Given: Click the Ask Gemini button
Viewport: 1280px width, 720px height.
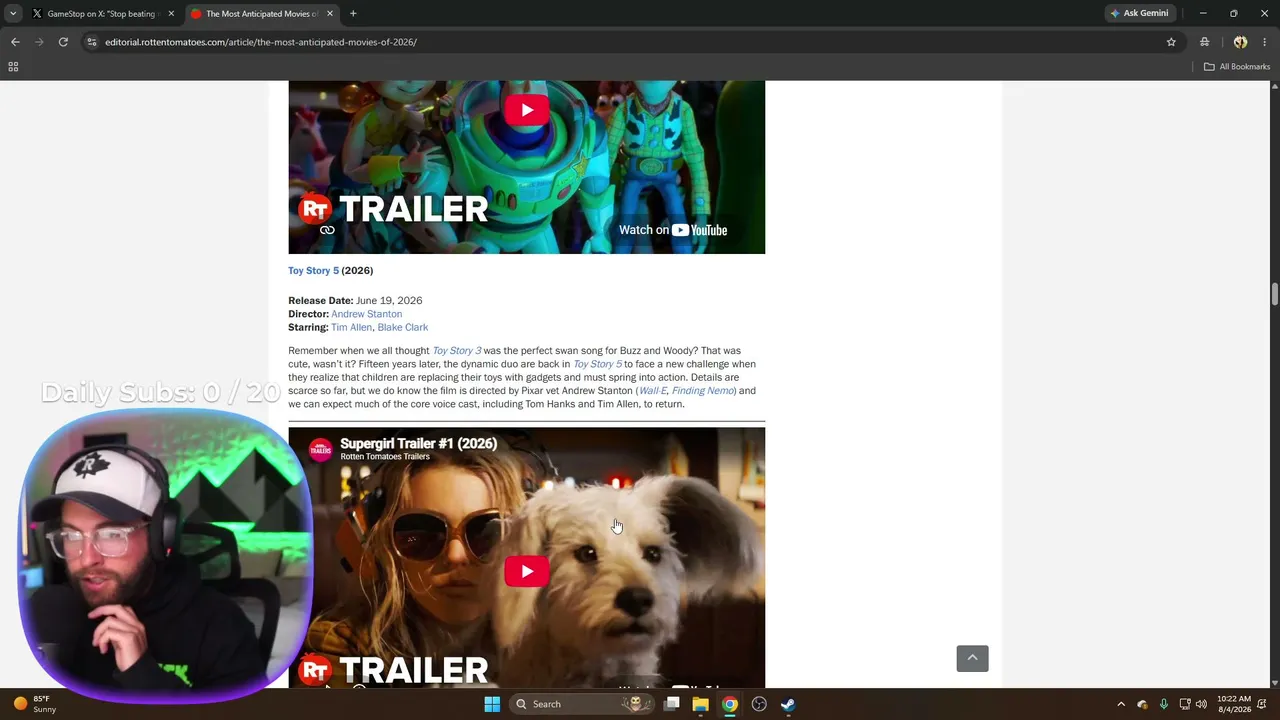Looking at the screenshot, I should [1139, 13].
